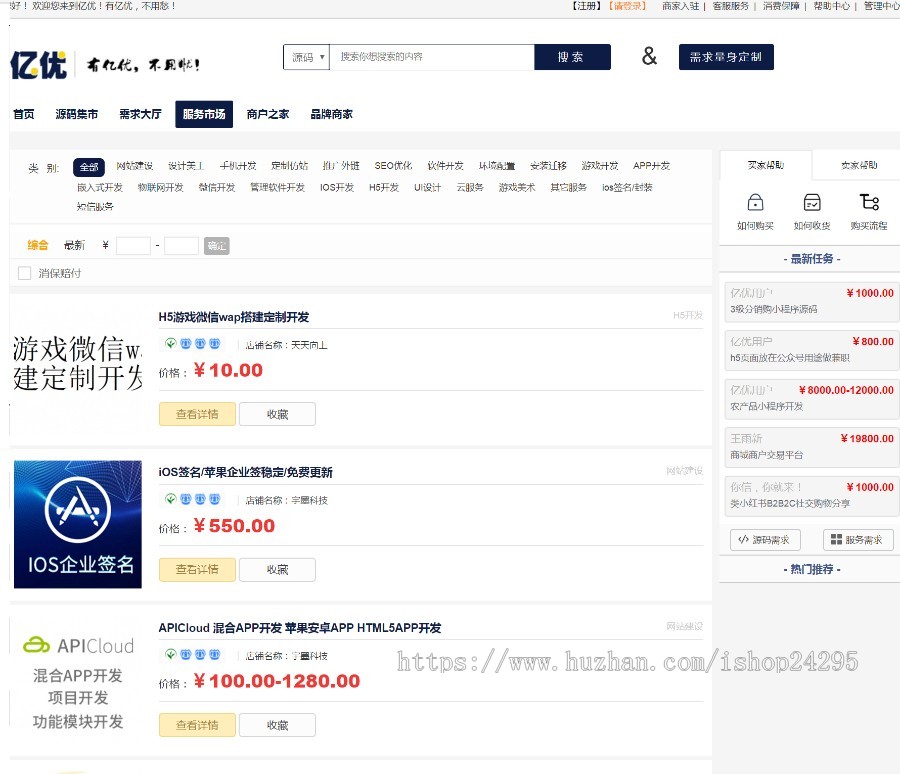Click 查看详情 for the iOS签名 listing
The width and height of the screenshot is (900, 774).
click(197, 570)
